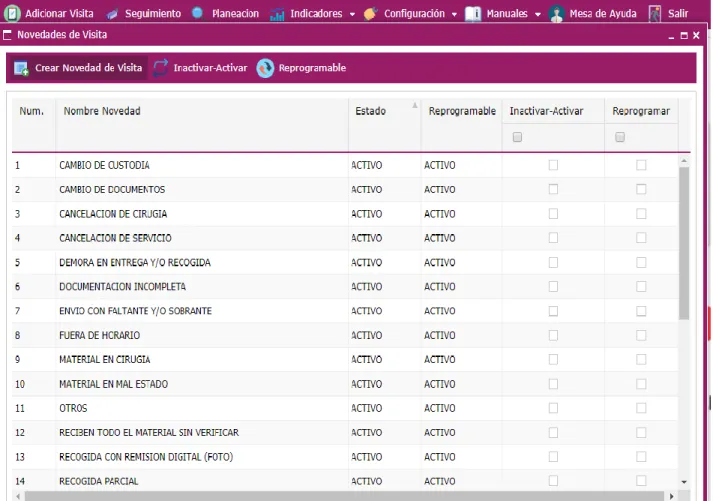Click the Inactivar-Activar toolbar button
Image resolution: width=713 pixels, height=501 pixels.
(x=201, y=68)
